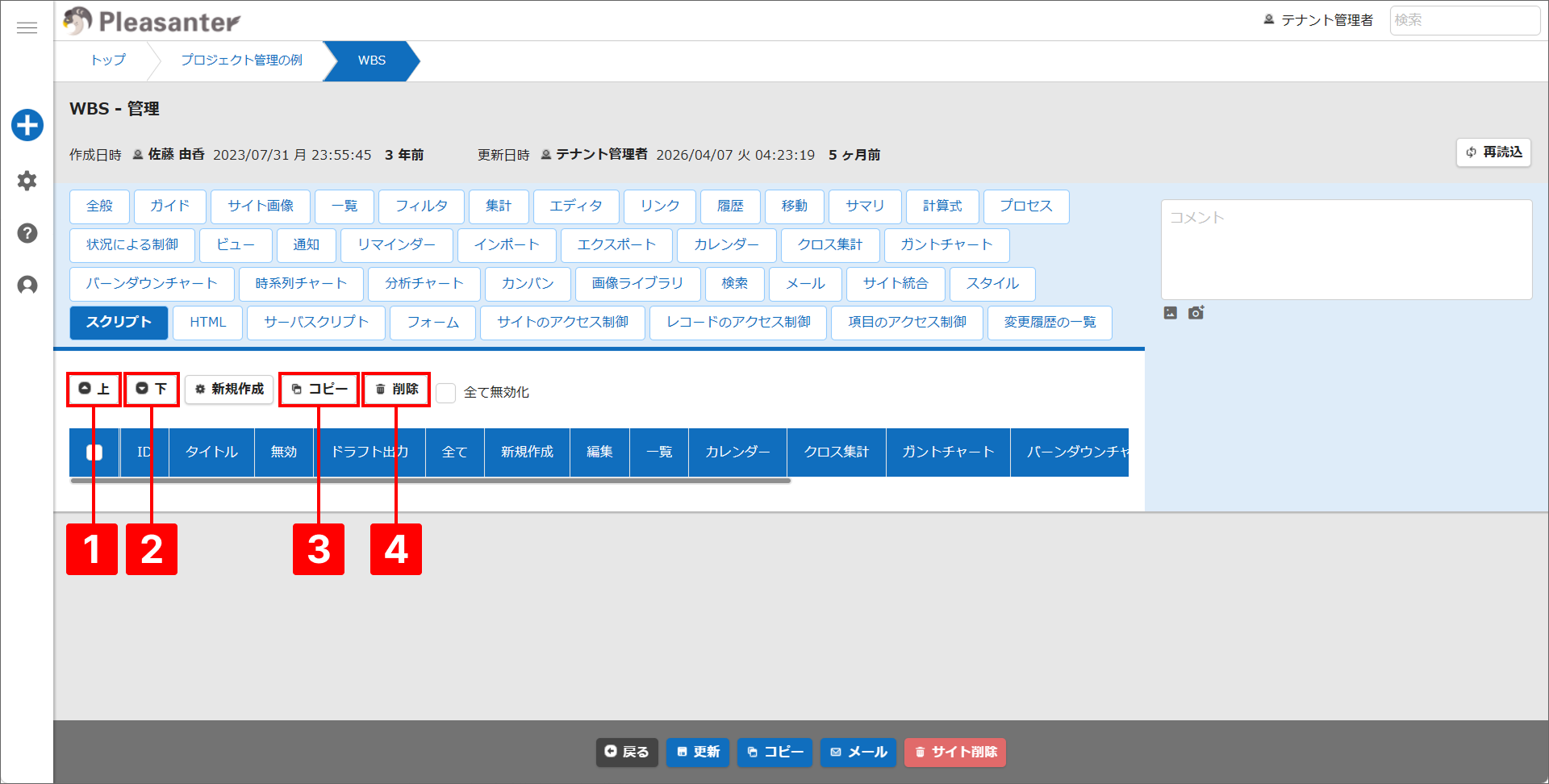This screenshot has height=784, width=1549.
Task: Click the red サイト削除 button
Action: (x=955, y=753)
